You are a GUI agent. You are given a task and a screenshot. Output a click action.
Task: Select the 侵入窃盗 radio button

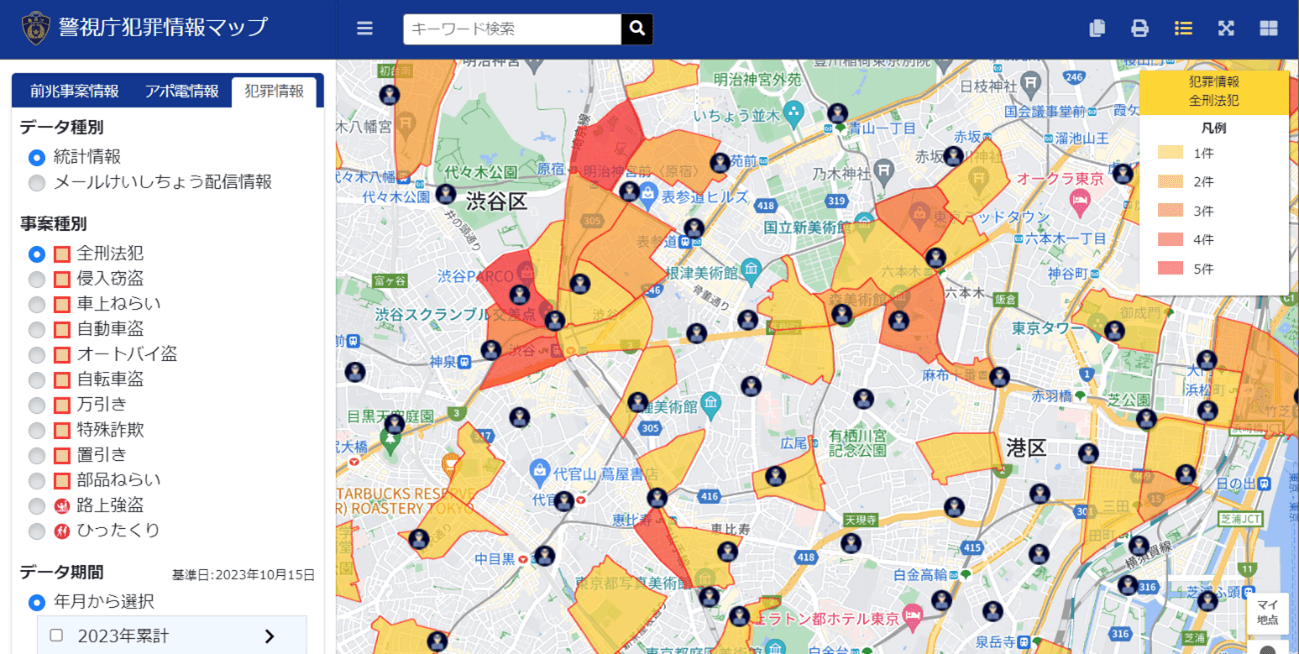(x=37, y=279)
